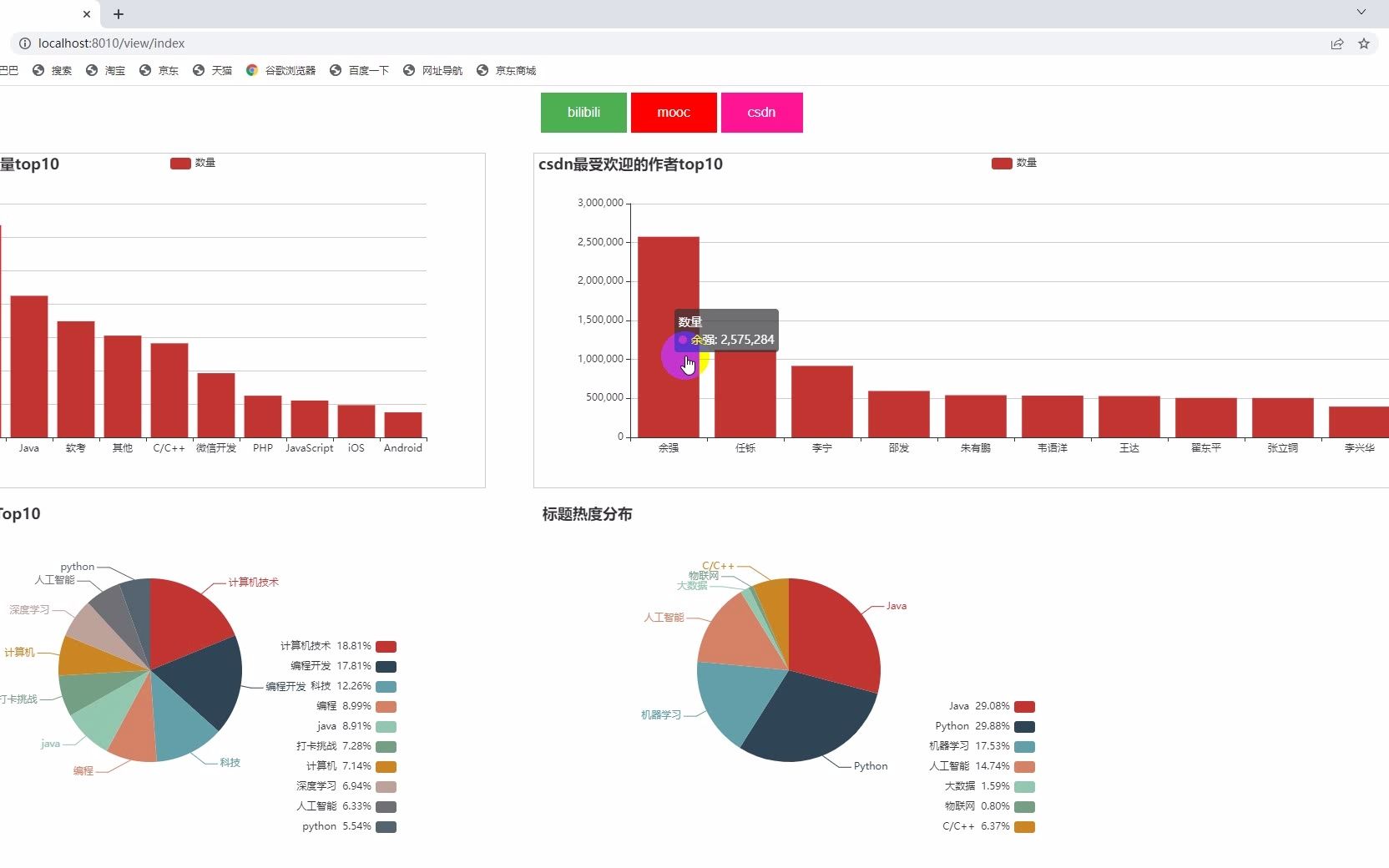The height and width of the screenshot is (868, 1389).
Task: Click the Java bar in left chart
Action: click(29, 366)
